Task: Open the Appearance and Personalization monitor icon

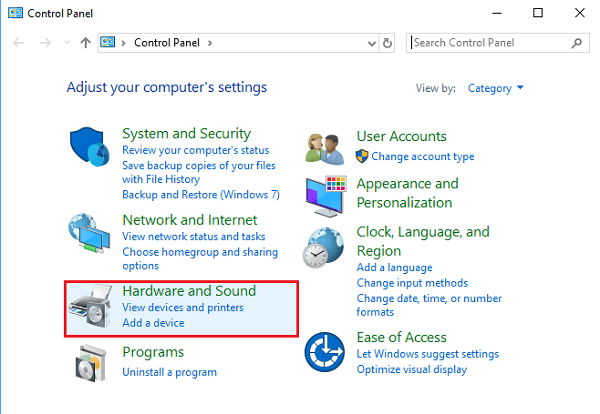Action: [x=328, y=195]
